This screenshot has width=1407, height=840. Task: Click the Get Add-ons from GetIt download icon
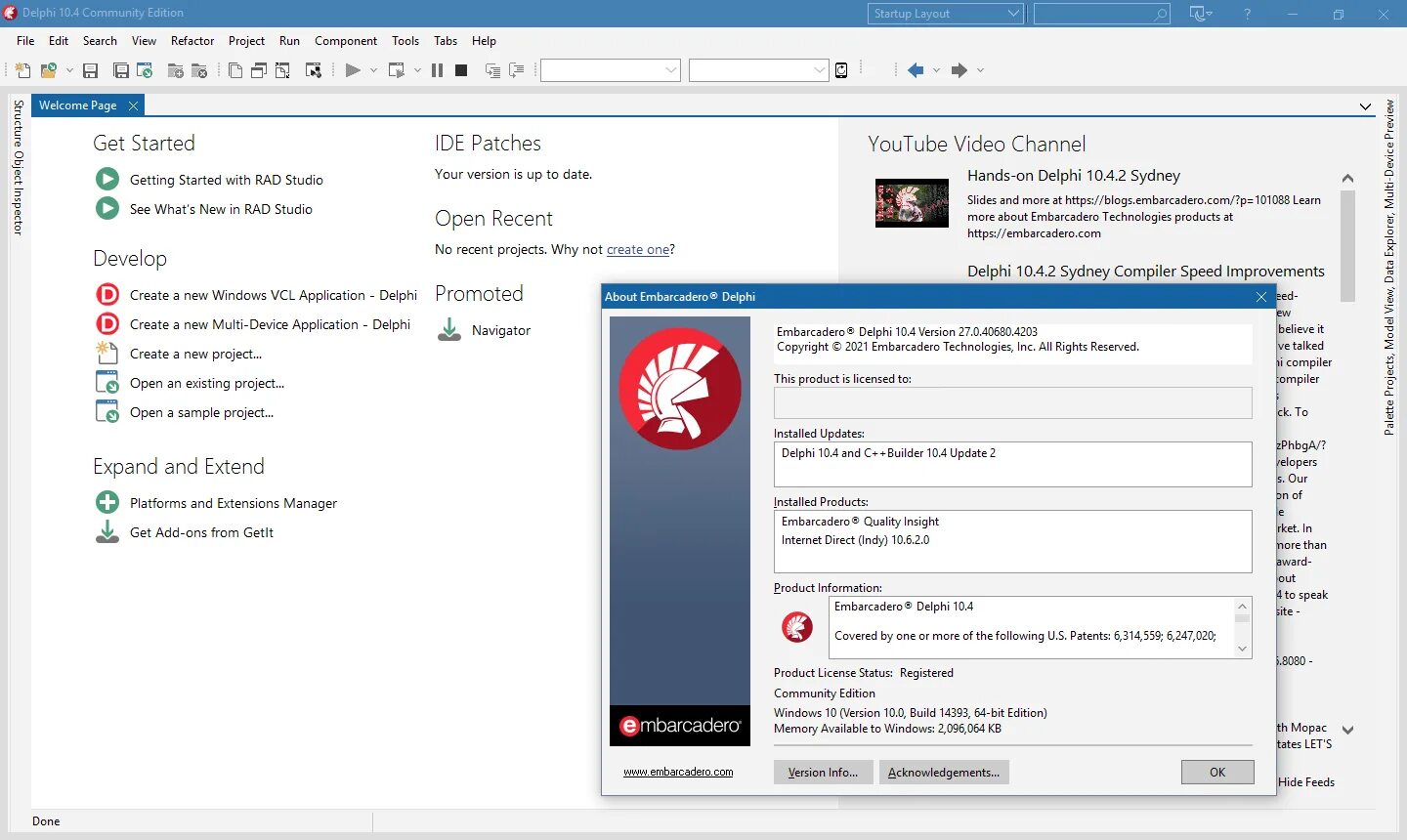(107, 532)
